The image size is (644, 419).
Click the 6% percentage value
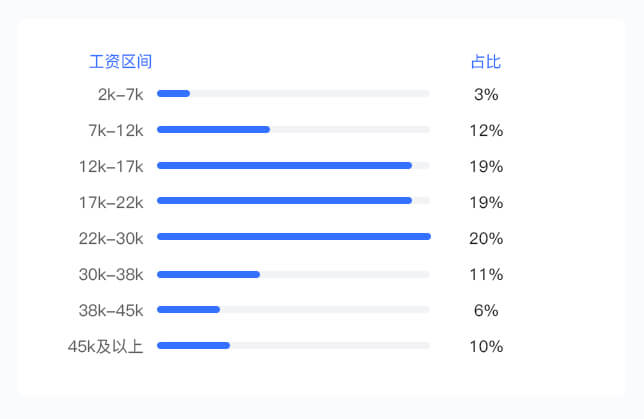(486, 311)
